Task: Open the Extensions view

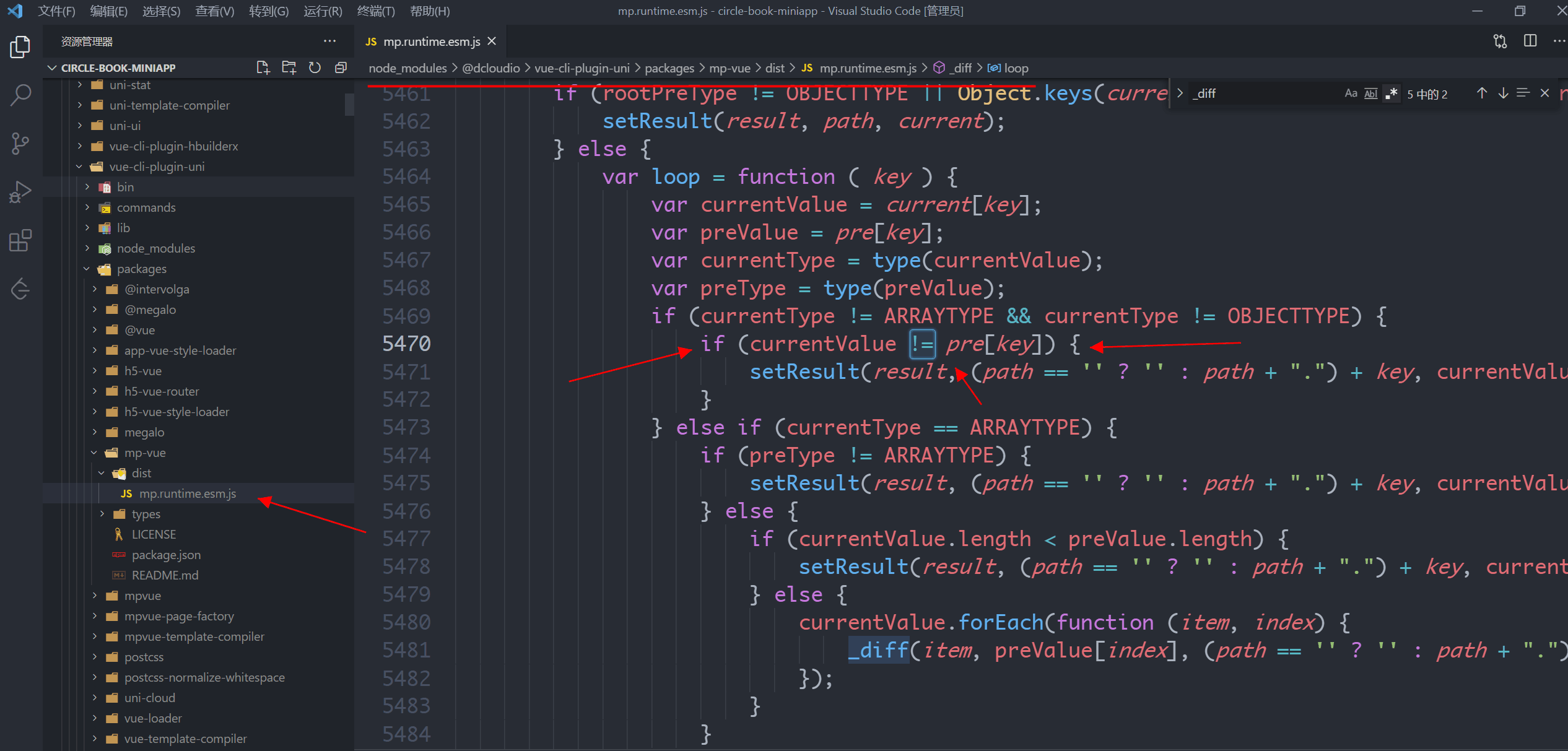Action: click(x=20, y=240)
